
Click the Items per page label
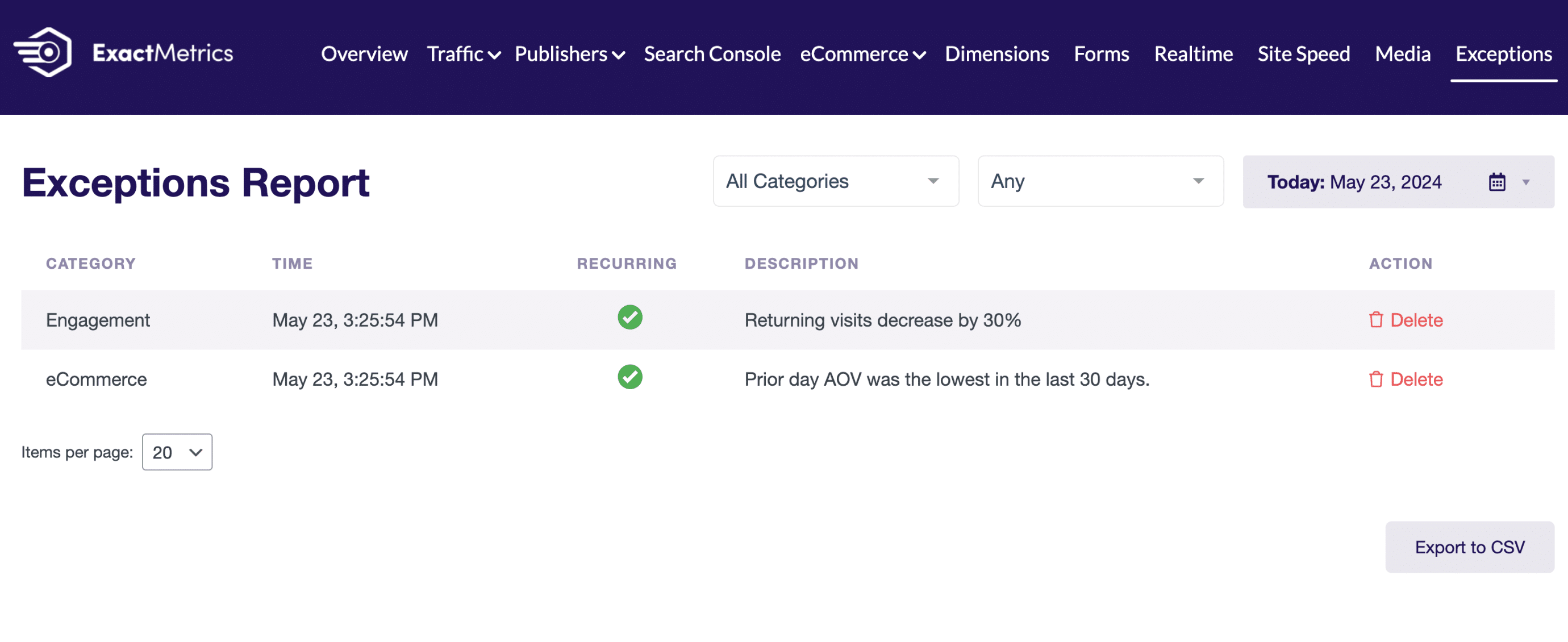click(77, 452)
